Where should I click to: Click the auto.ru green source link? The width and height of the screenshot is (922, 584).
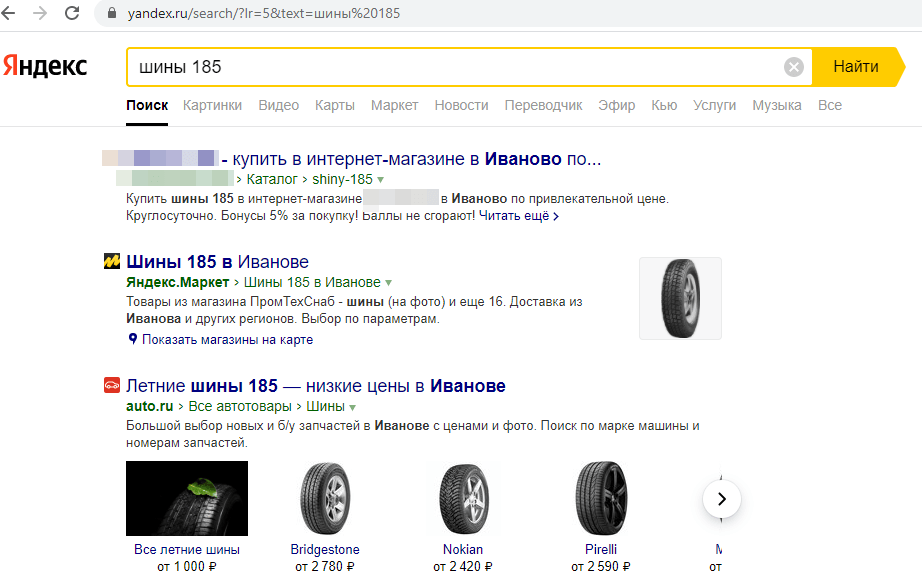149,406
